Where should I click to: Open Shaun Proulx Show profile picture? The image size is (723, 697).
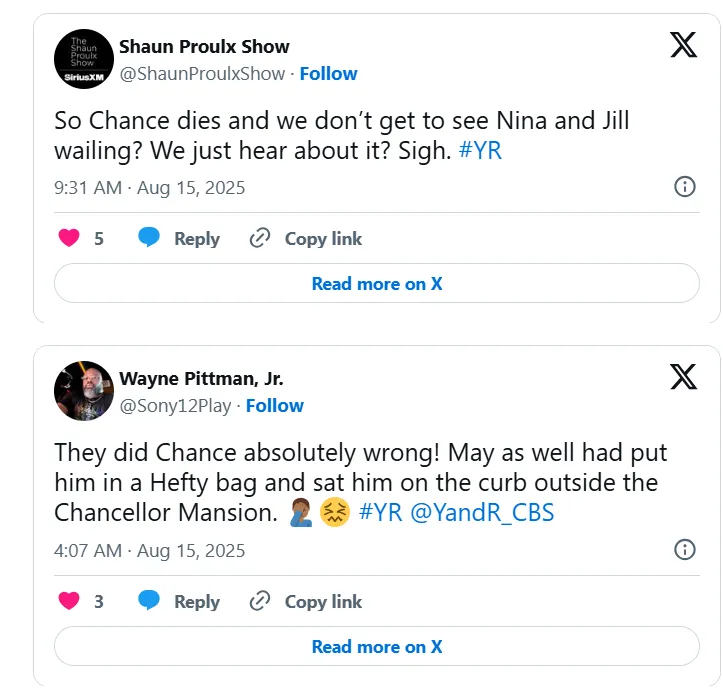tap(83, 59)
